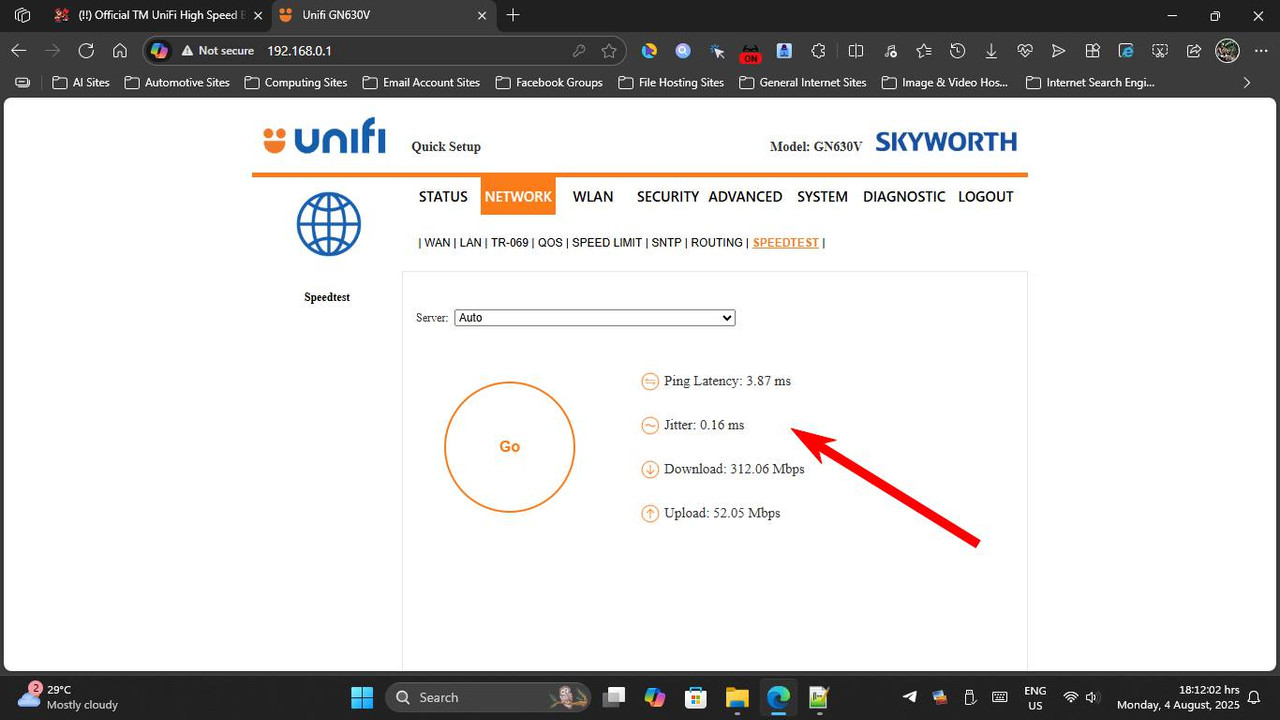Expand the bookmarks bar overflow chevron
This screenshot has height=720, width=1280.
point(1247,83)
